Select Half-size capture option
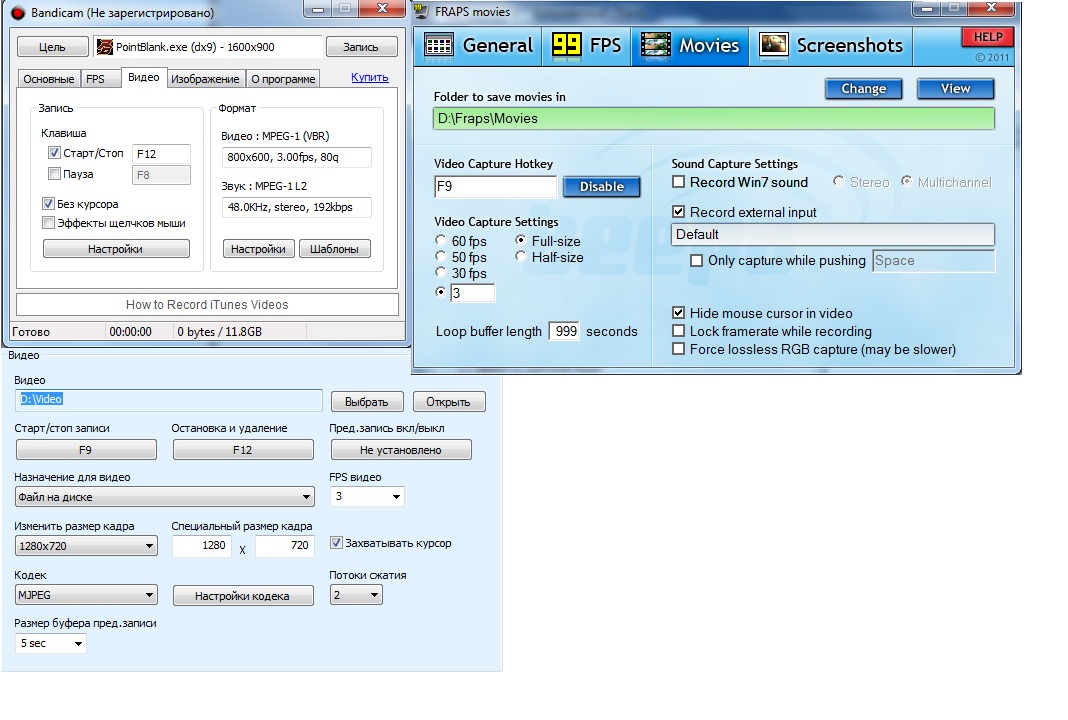The height and width of the screenshot is (720, 1068). pyautogui.click(x=521, y=256)
